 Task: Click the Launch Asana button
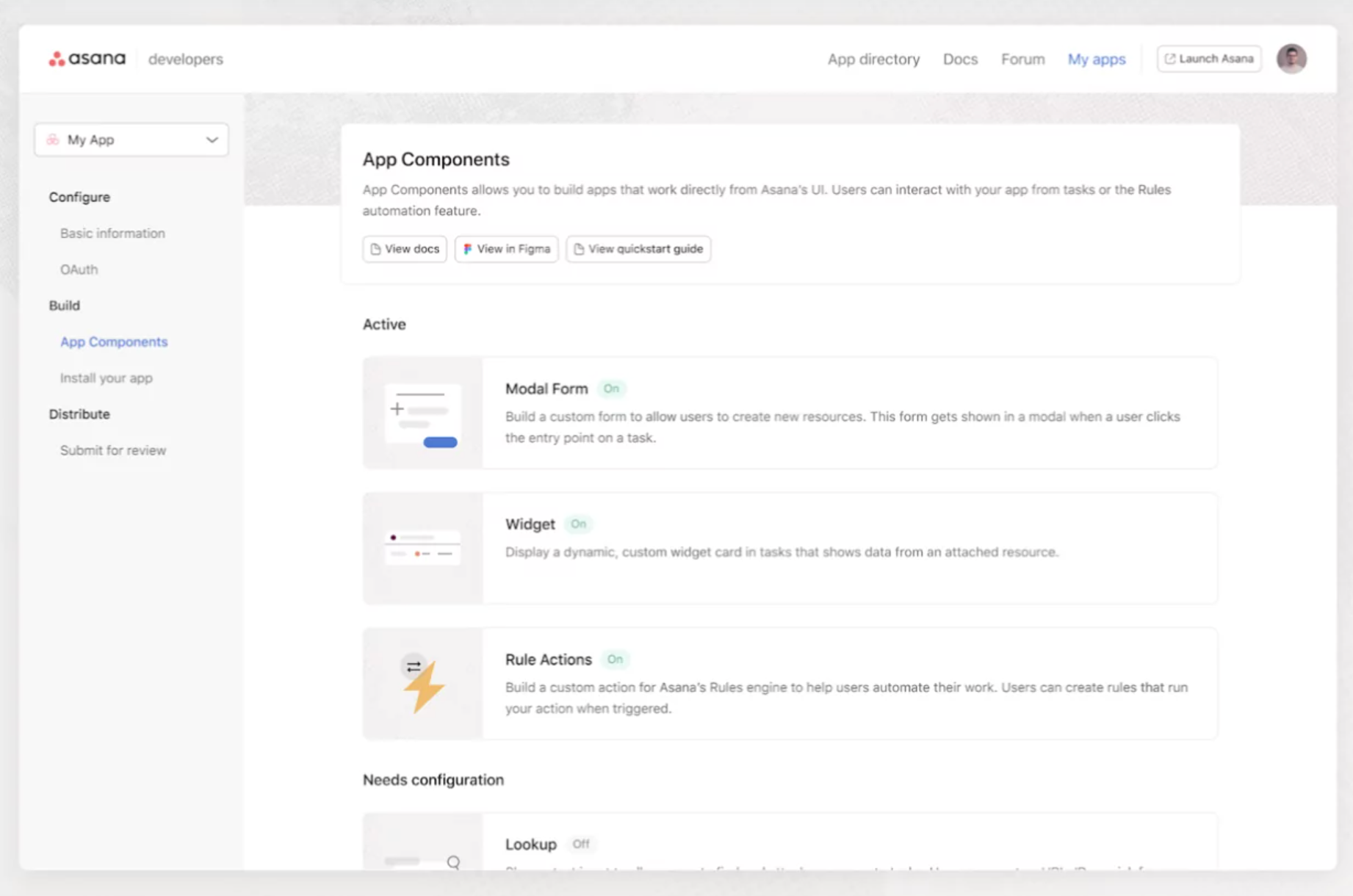pyautogui.click(x=1209, y=59)
